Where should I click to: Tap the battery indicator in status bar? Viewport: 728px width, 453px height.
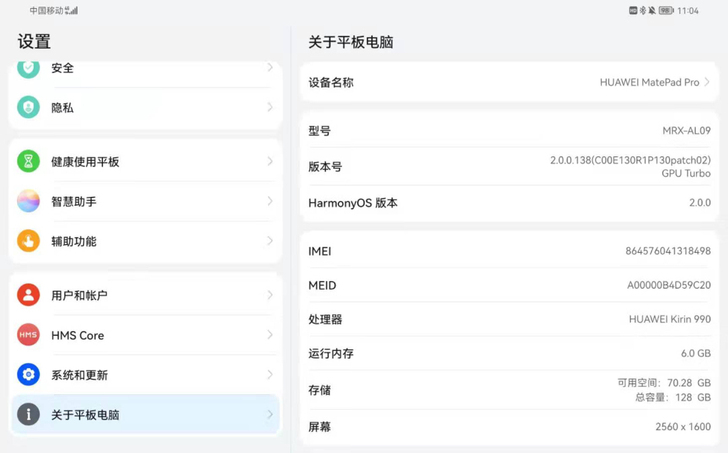(666, 10)
